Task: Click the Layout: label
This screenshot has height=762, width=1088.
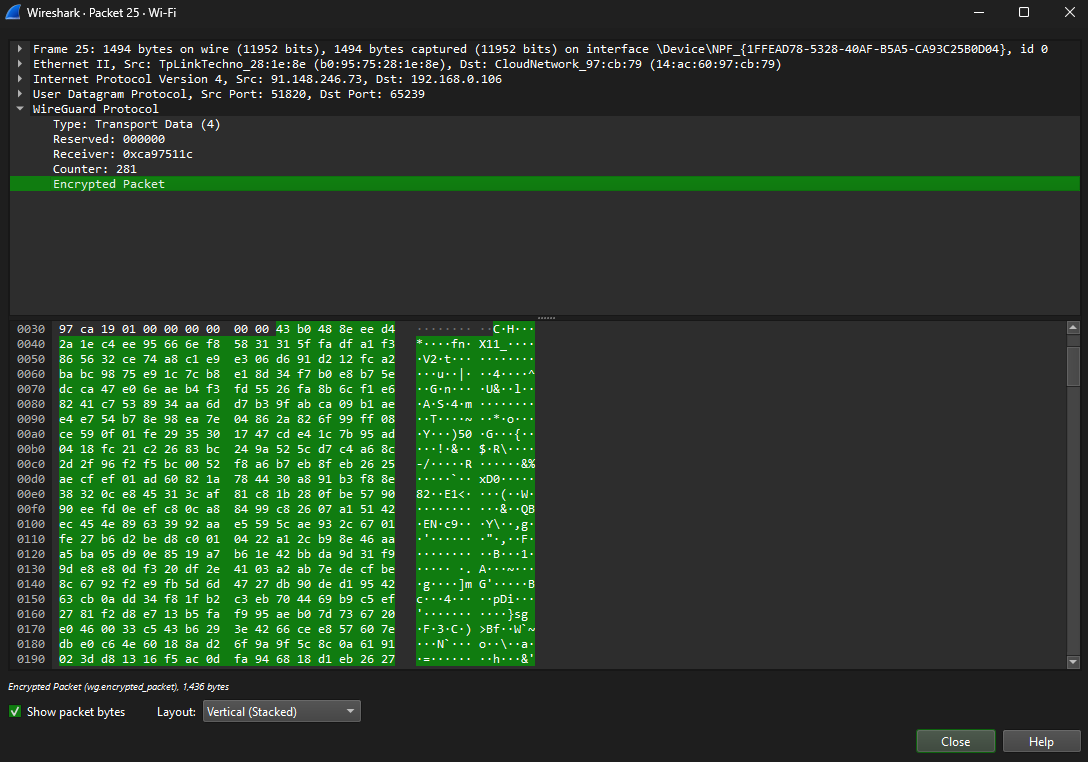Action: 176,711
